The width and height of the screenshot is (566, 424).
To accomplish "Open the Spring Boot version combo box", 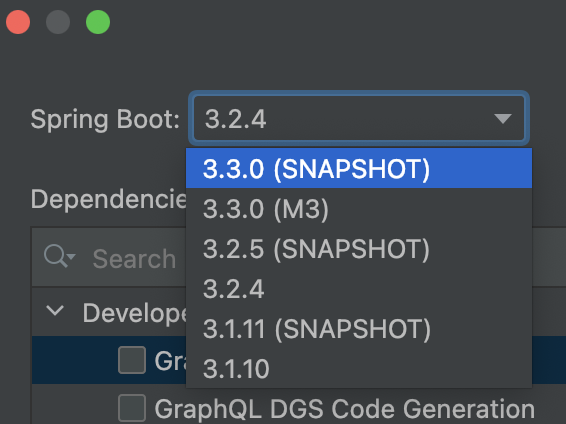I will (359, 118).
